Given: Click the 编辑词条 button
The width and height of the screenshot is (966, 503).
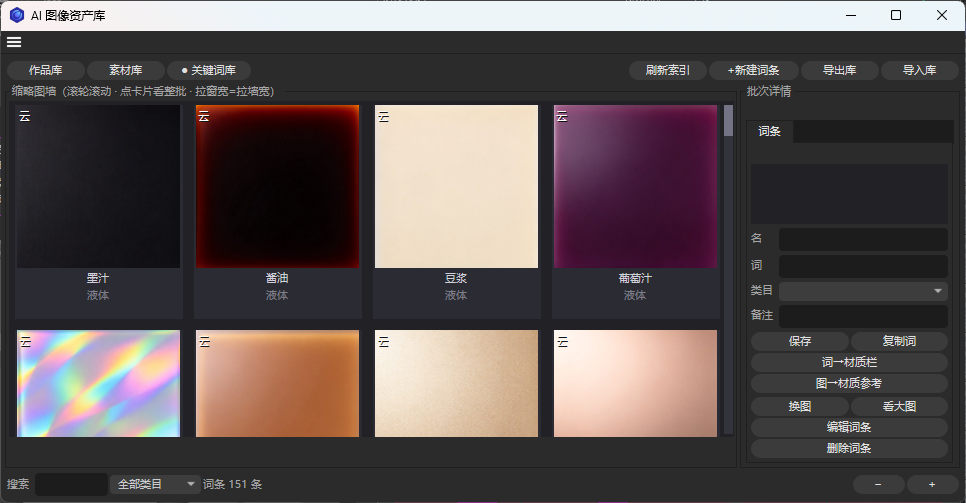Looking at the screenshot, I should pyautogui.click(x=849, y=427).
